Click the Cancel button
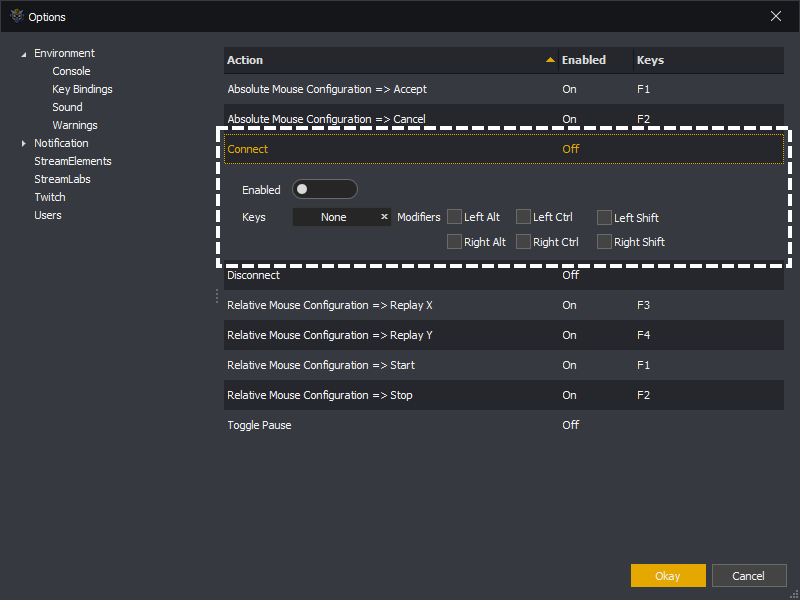800x600 pixels. pos(749,576)
